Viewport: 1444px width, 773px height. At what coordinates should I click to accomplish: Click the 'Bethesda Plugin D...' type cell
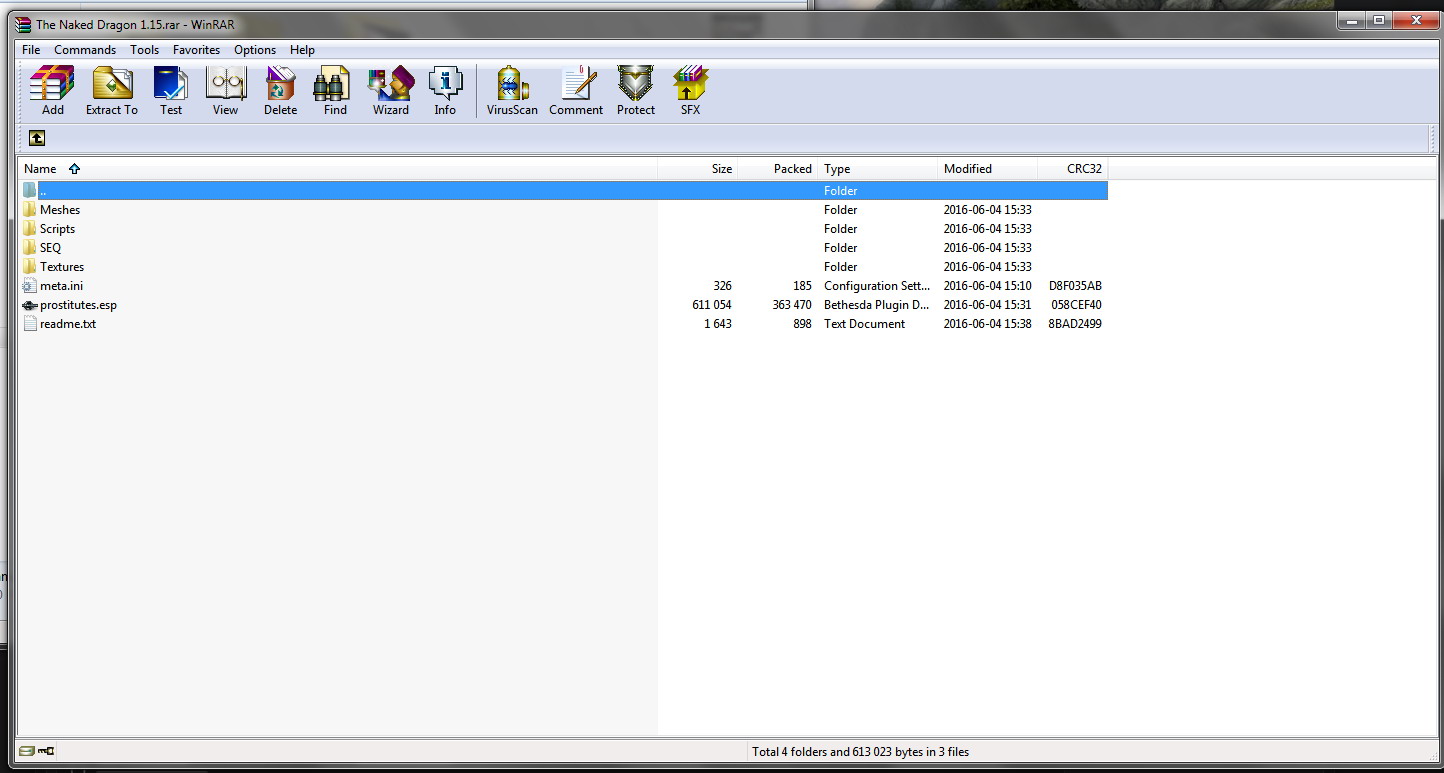(877, 305)
